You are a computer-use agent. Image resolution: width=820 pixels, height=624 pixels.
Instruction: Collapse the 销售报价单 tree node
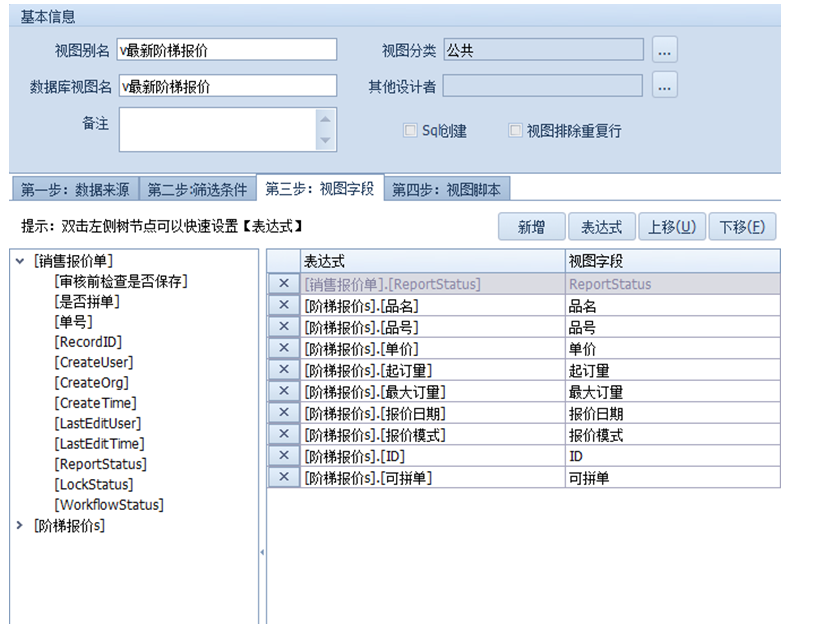(20, 261)
